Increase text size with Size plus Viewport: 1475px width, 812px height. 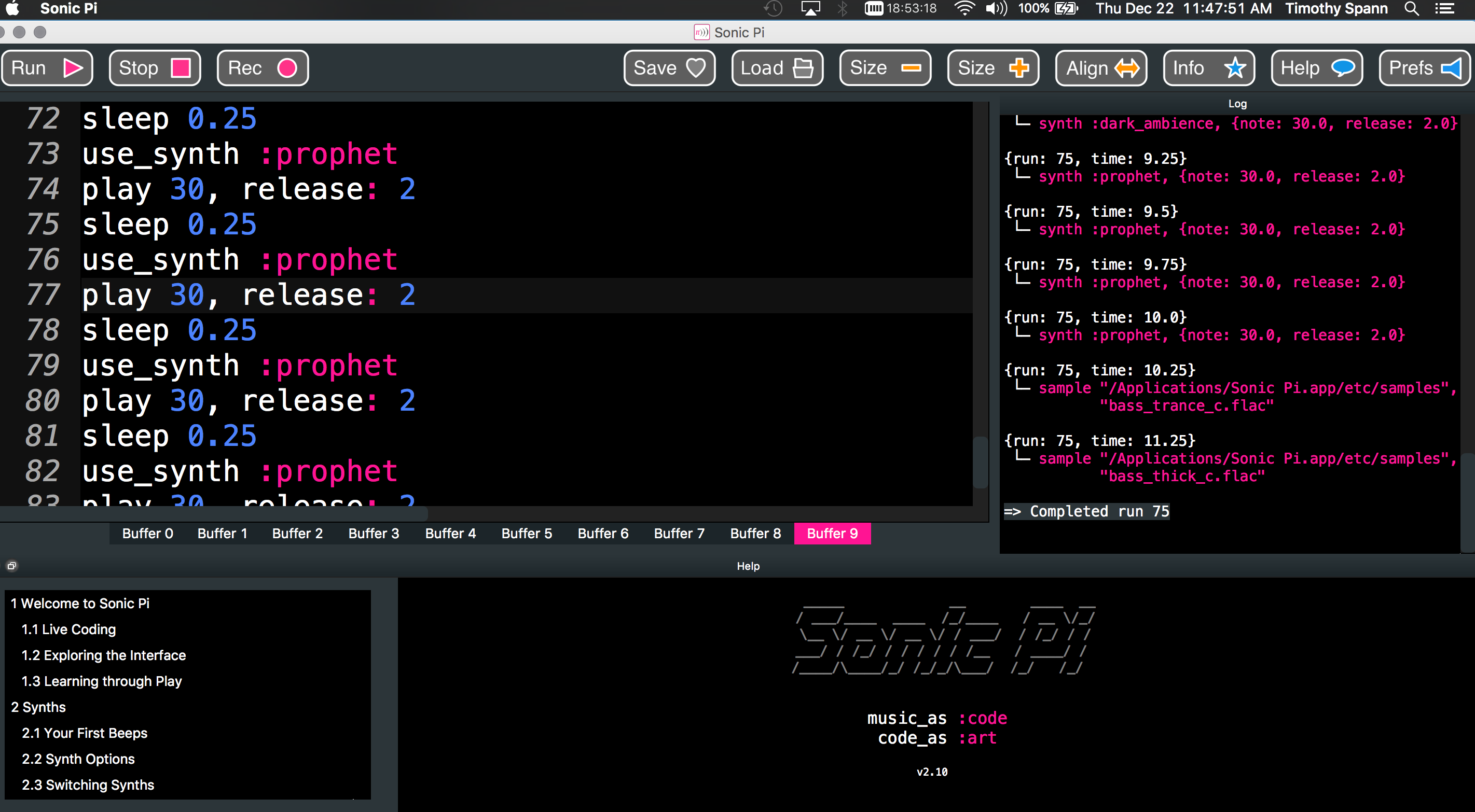click(992, 68)
